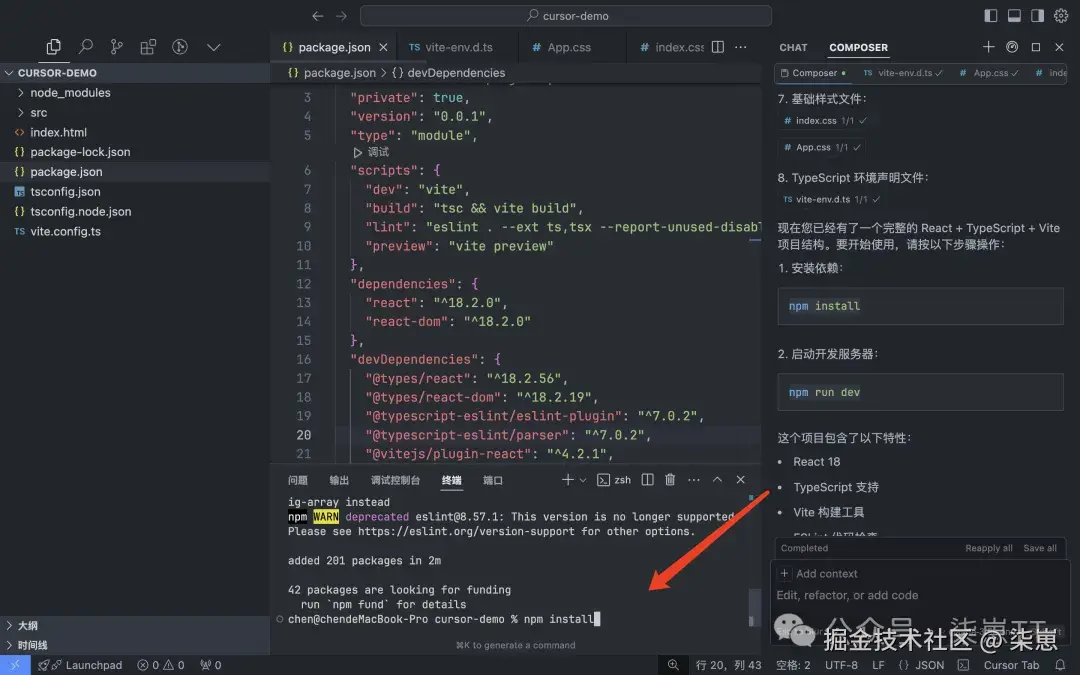Open the Extensions view
Viewport: 1080px width, 675px height.
[x=148, y=47]
